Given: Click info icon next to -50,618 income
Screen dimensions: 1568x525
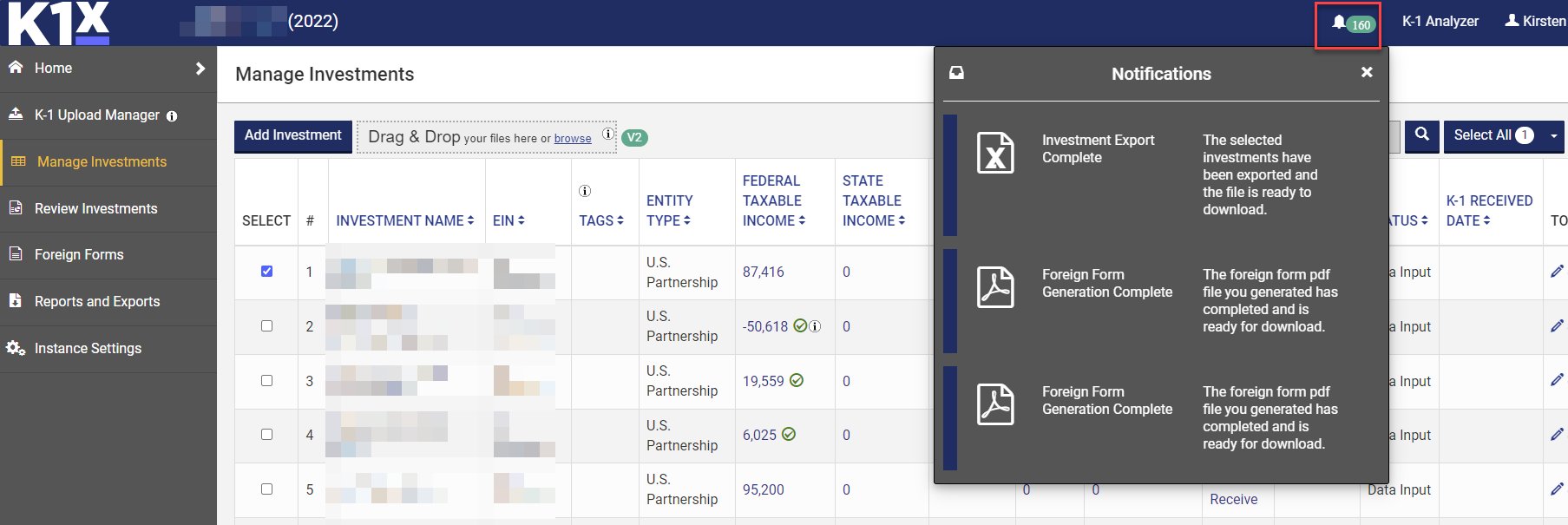Looking at the screenshot, I should [816, 326].
